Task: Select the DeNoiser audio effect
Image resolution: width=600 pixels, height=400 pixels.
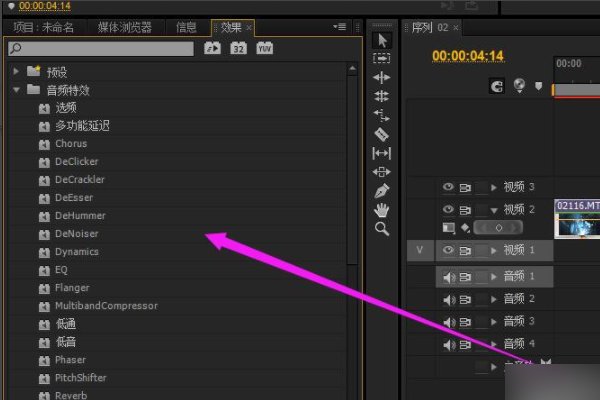Action: 76,234
